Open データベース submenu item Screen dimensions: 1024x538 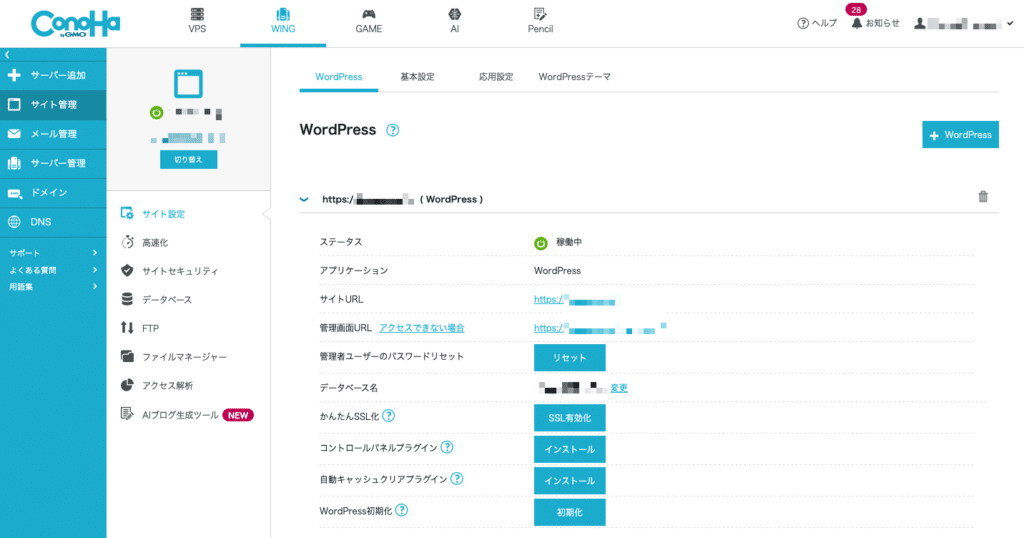(157, 300)
